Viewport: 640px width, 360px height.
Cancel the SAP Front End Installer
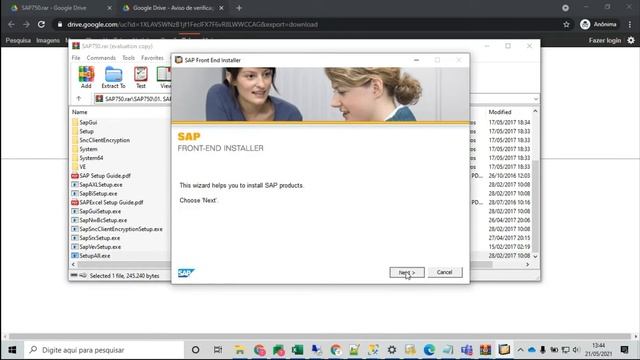444,272
